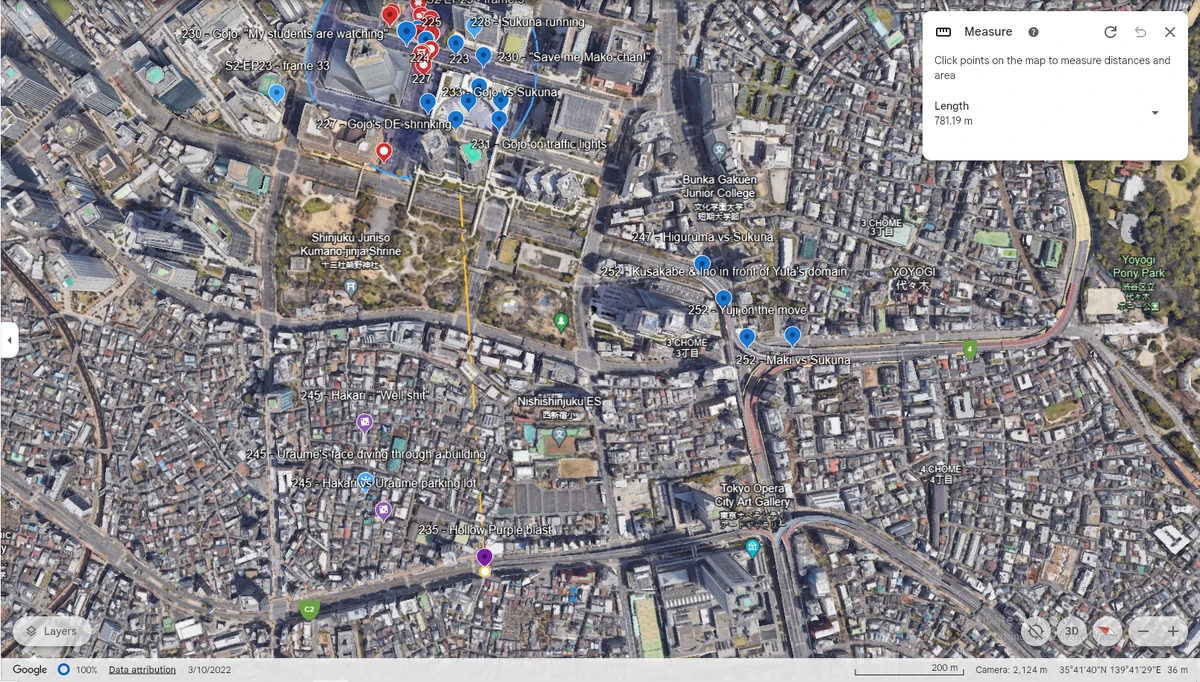Restart the measurement with the refresh icon
The height and width of the screenshot is (682, 1200).
[x=1110, y=32]
